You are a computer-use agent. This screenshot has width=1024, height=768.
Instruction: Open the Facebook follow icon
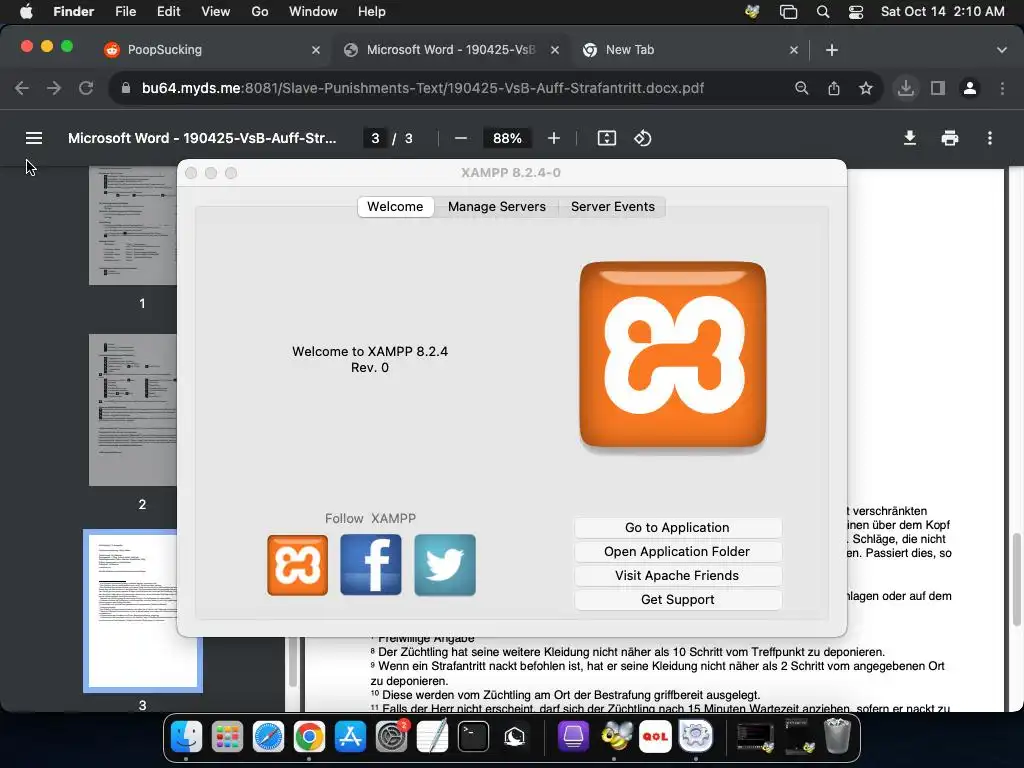371,565
